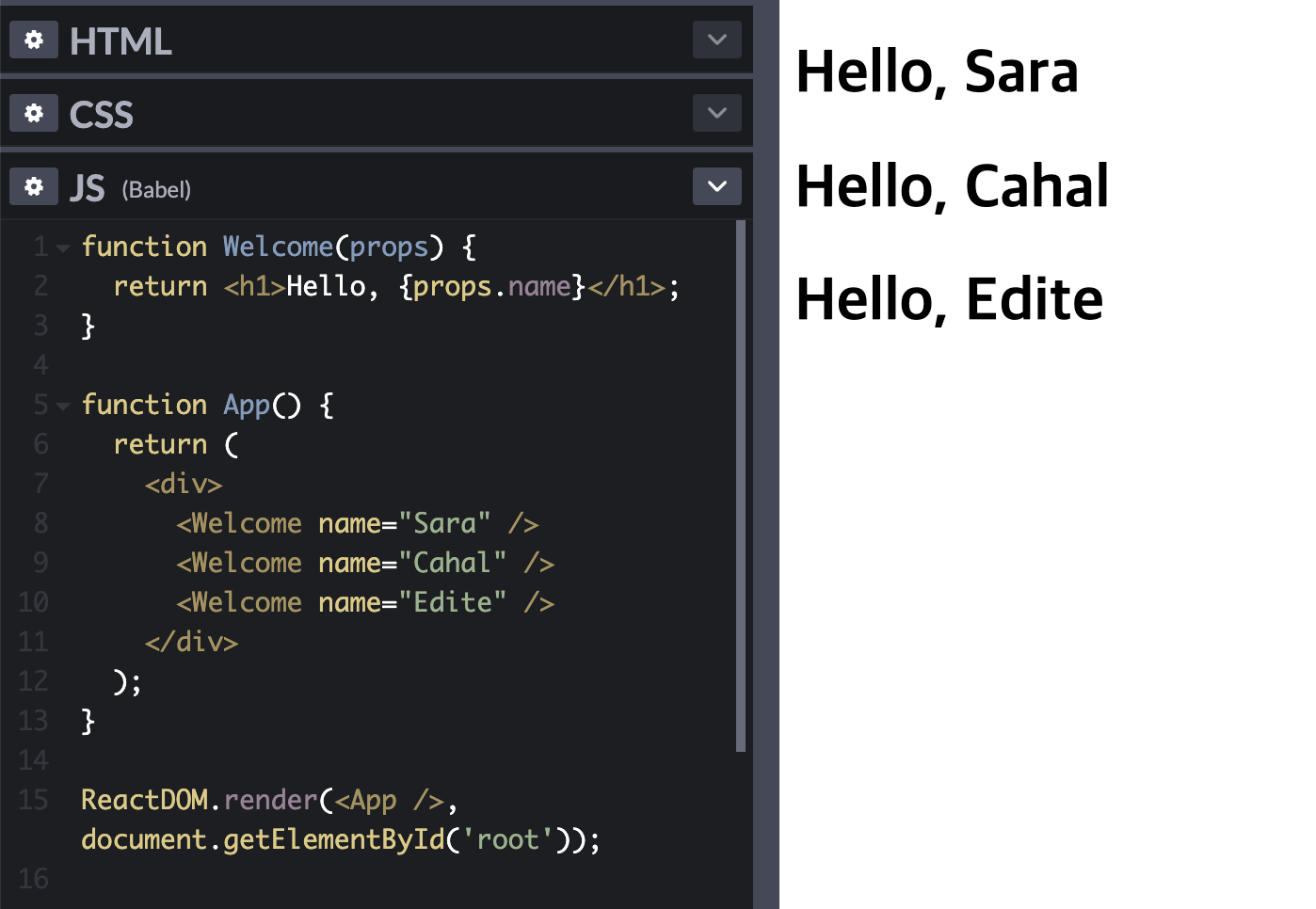
Task: Select the JS editor title
Action: point(88,188)
